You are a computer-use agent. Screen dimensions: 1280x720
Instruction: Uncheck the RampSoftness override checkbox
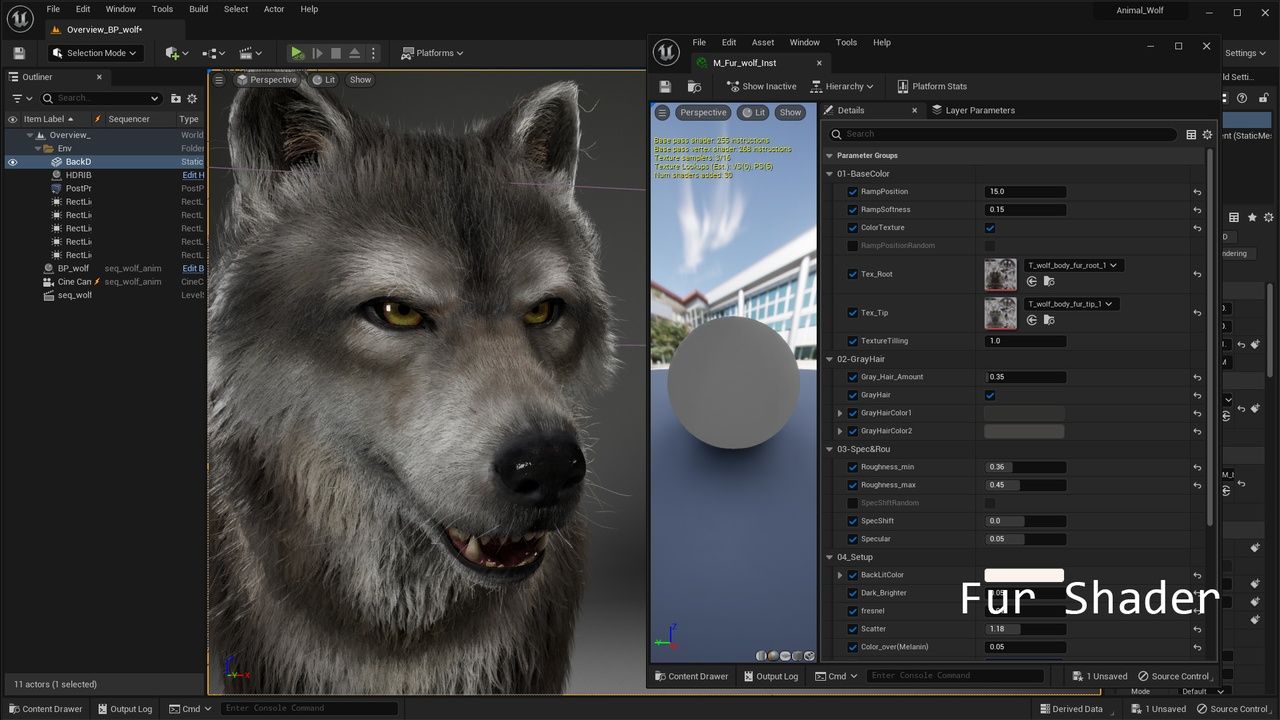[852, 210]
